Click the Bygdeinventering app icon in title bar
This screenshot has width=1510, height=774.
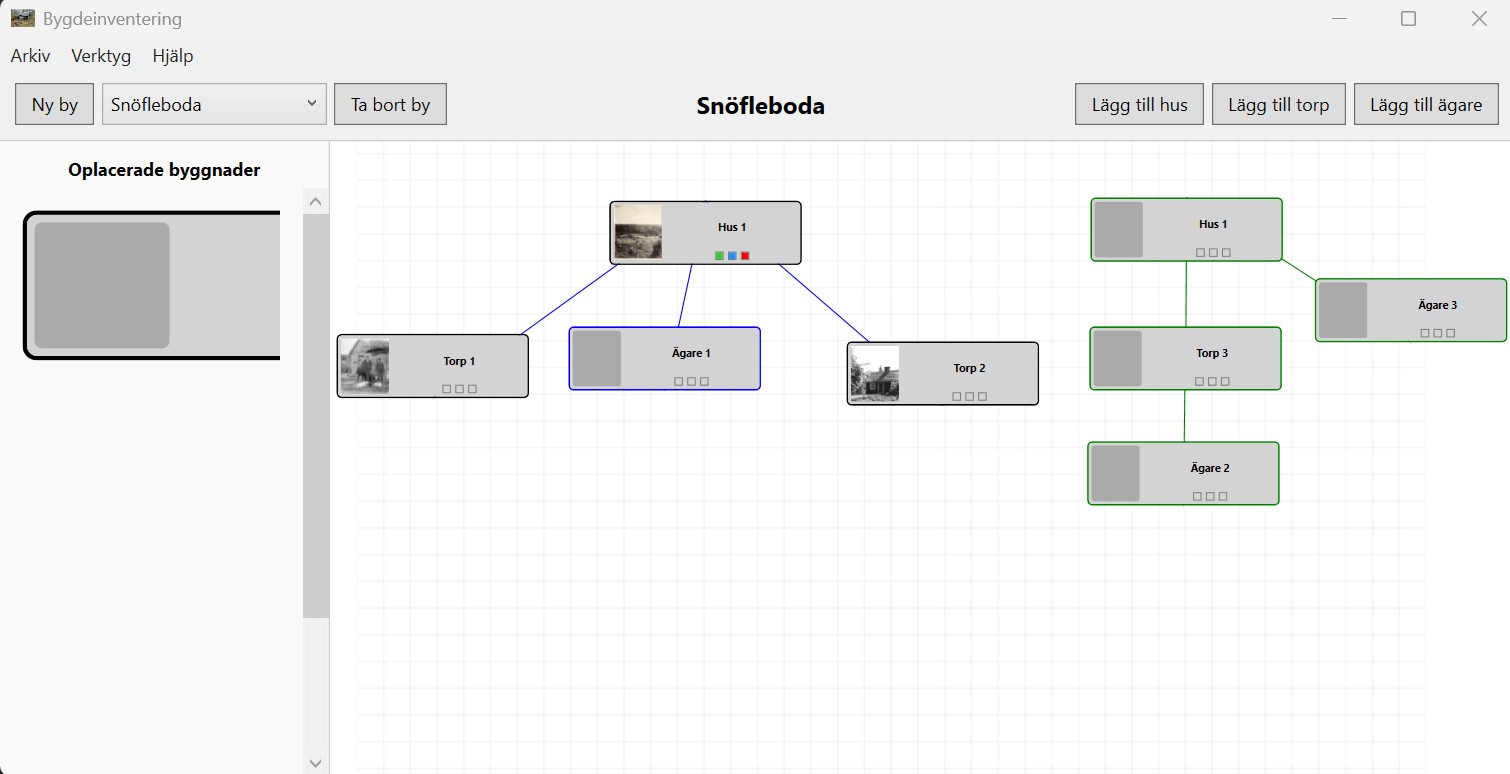(22, 18)
